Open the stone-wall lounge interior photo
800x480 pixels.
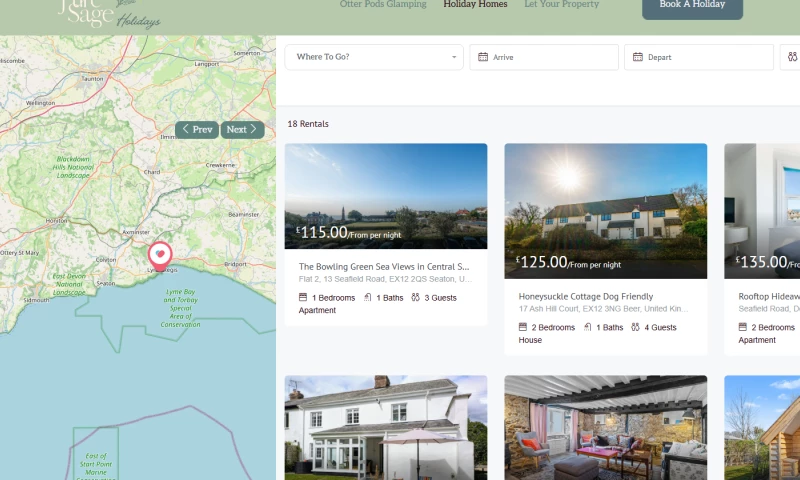click(606, 427)
